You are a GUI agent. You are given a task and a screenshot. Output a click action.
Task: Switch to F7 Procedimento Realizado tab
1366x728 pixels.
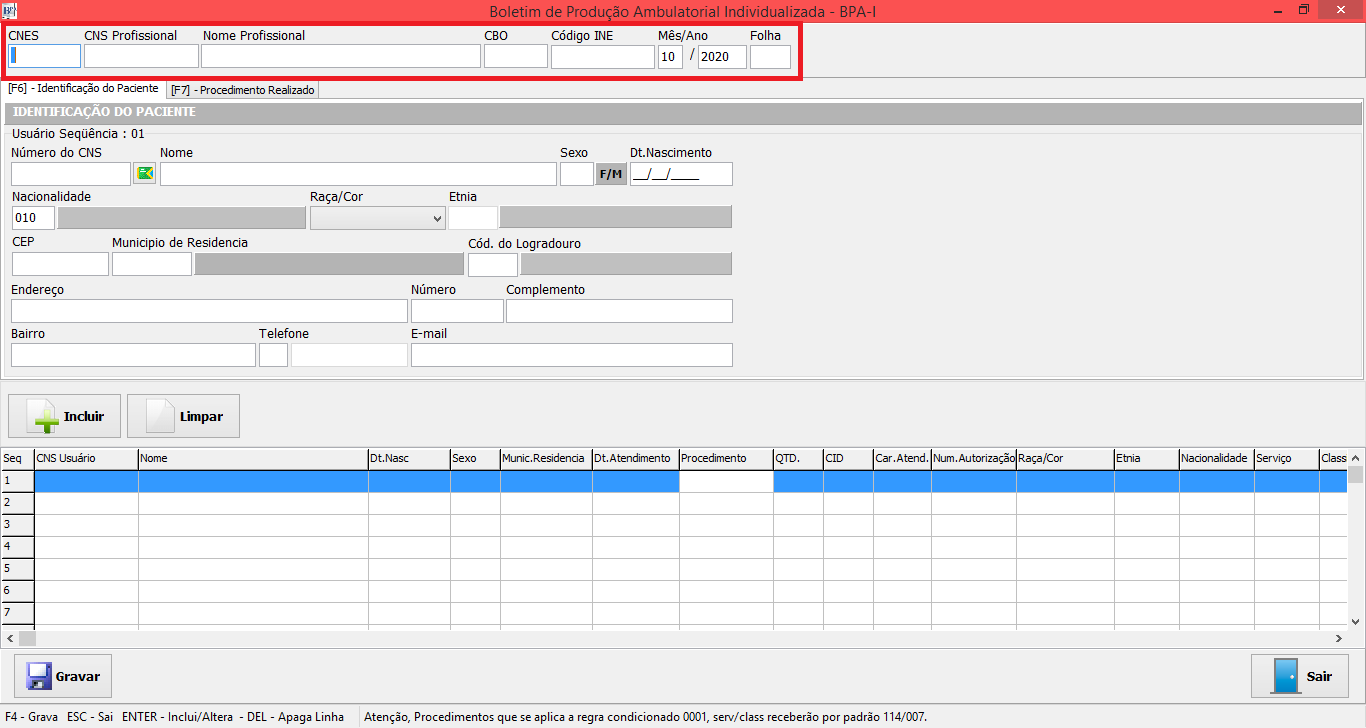(243, 90)
